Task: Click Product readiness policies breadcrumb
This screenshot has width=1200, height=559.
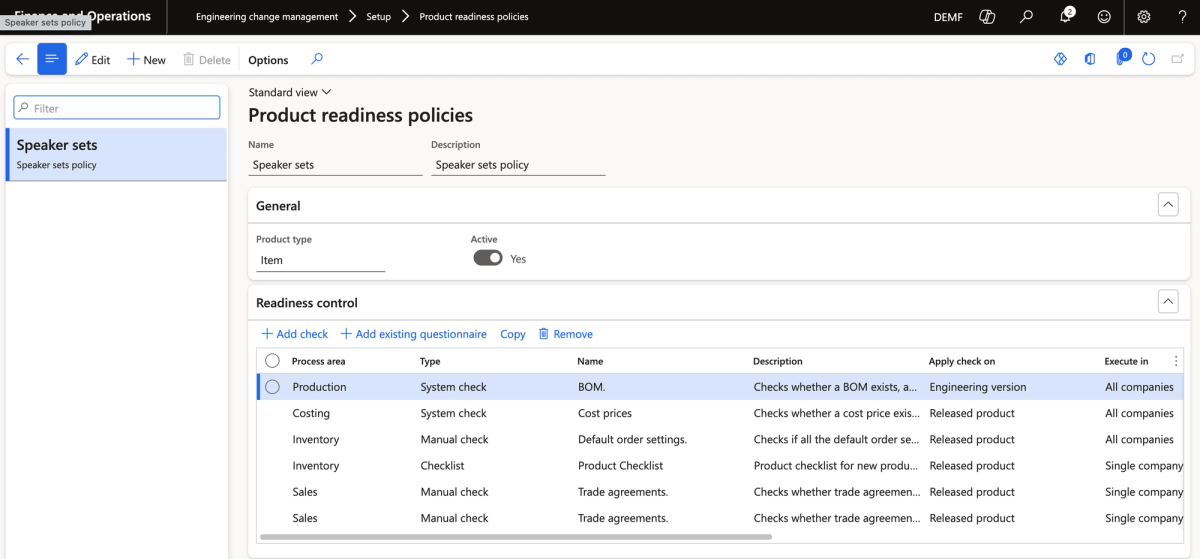Action: tap(474, 17)
